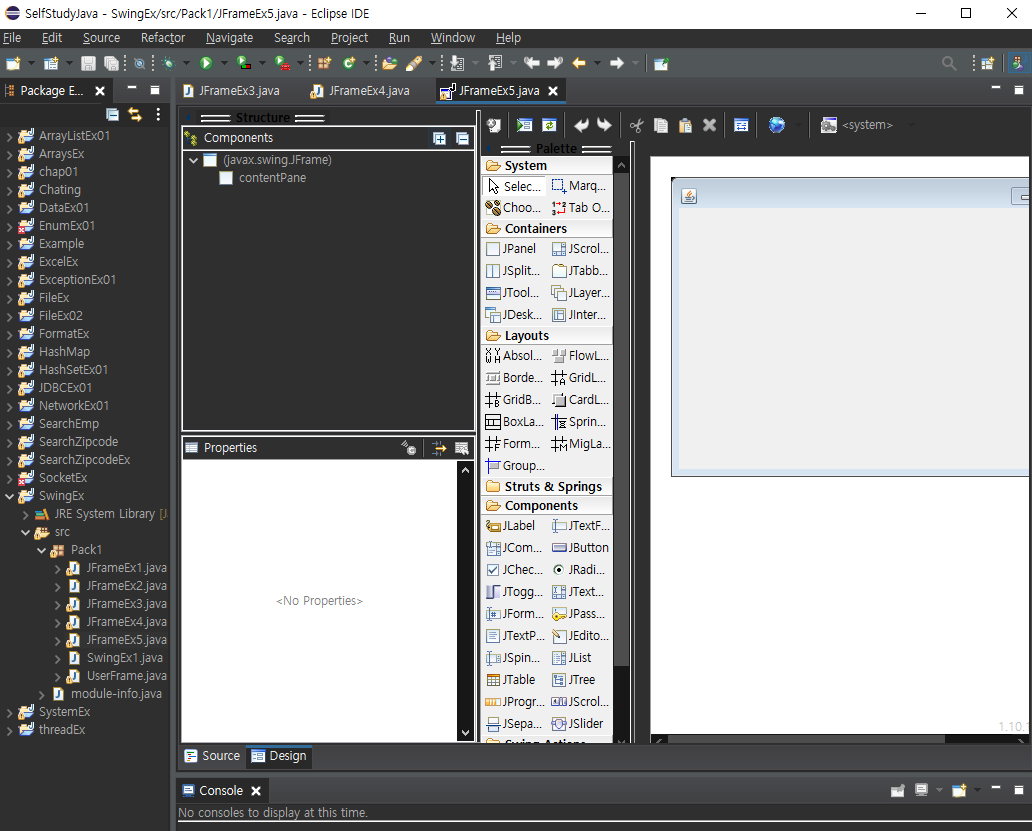This screenshot has height=831, width=1032.
Task: Switch to the Source tab
Action: coord(212,756)
